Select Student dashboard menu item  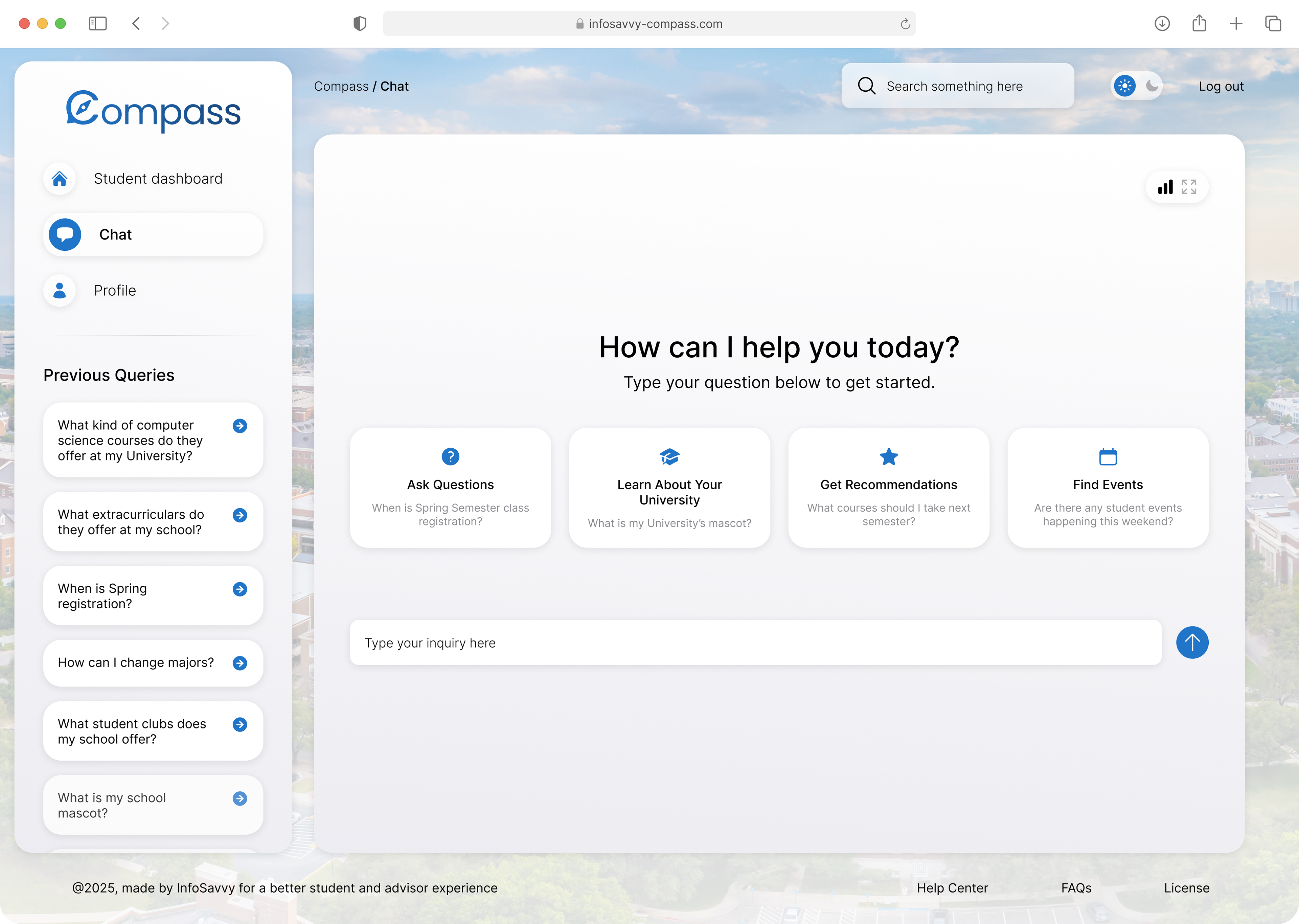tap(153, 179)
